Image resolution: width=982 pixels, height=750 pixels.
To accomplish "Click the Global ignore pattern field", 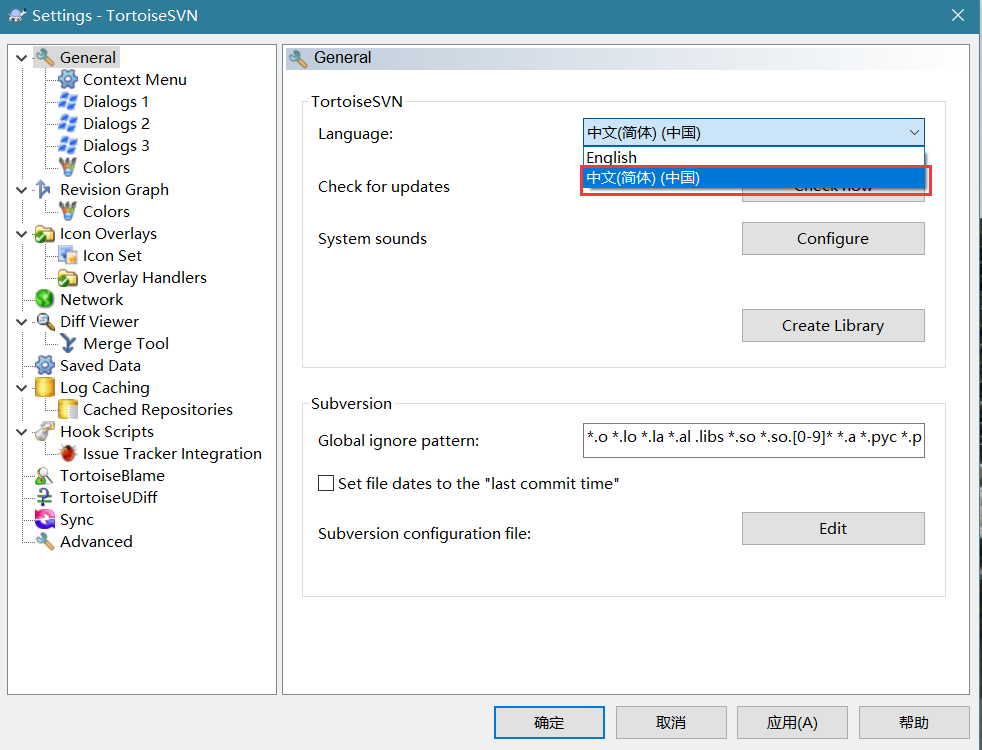I will tap(753, 441).
